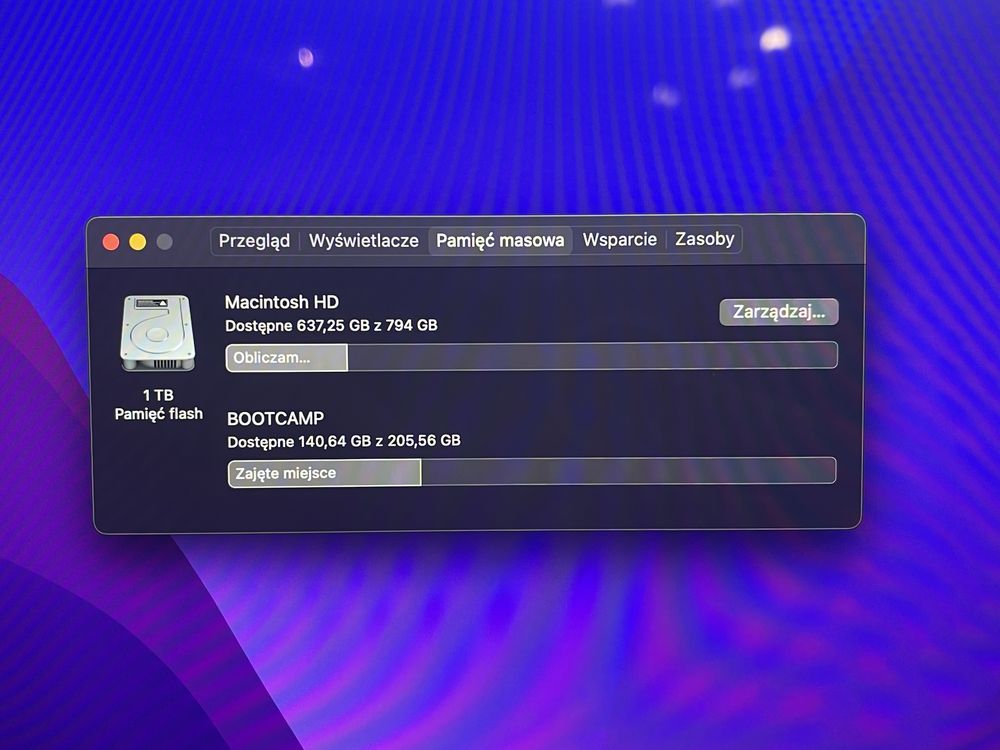Viewport: 1000px width, 750px height.
Task: Click the Obliczam... segment in storage bar
Action: point(287,358)
